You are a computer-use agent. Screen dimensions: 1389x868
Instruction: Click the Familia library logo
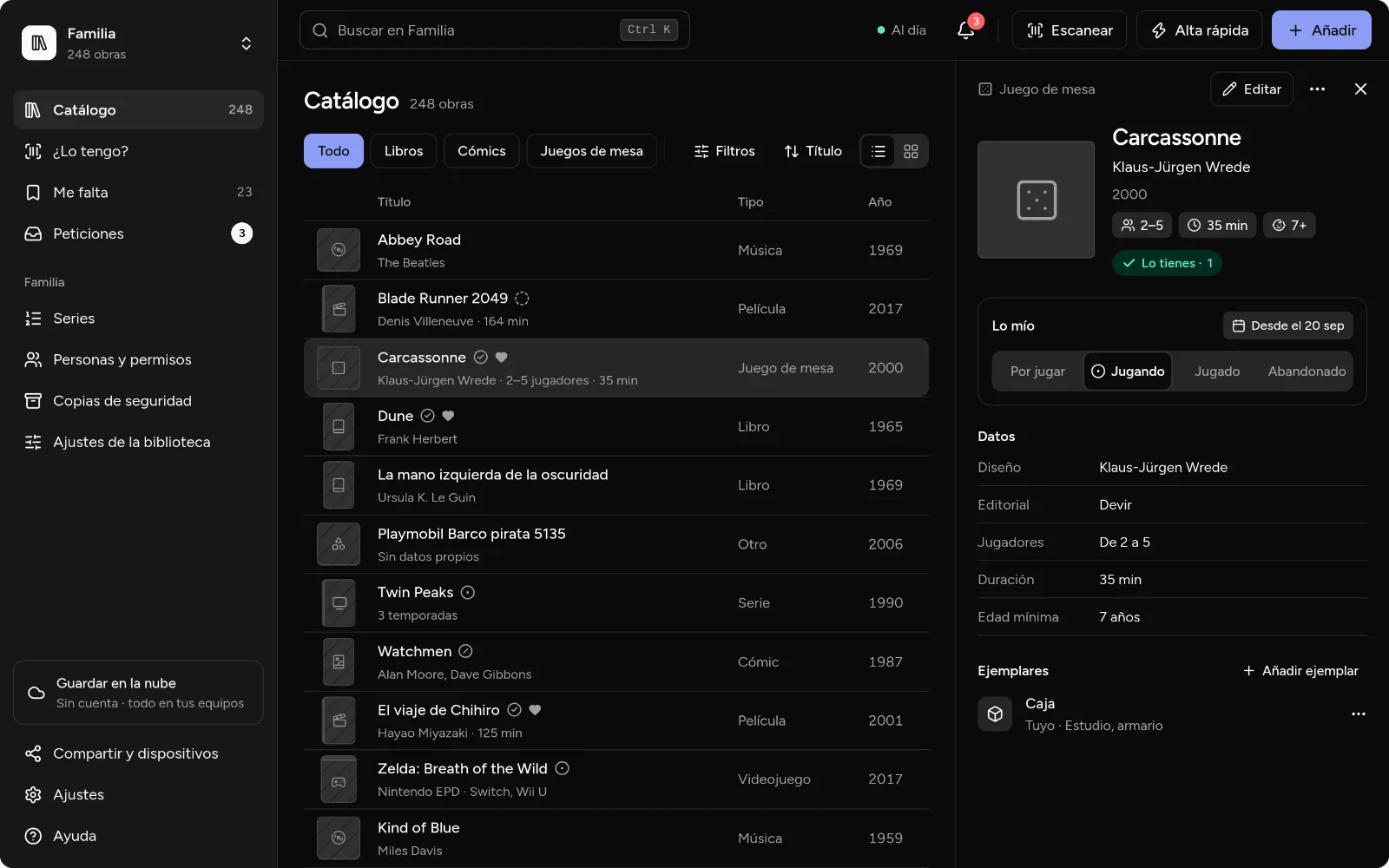[39, 43]
